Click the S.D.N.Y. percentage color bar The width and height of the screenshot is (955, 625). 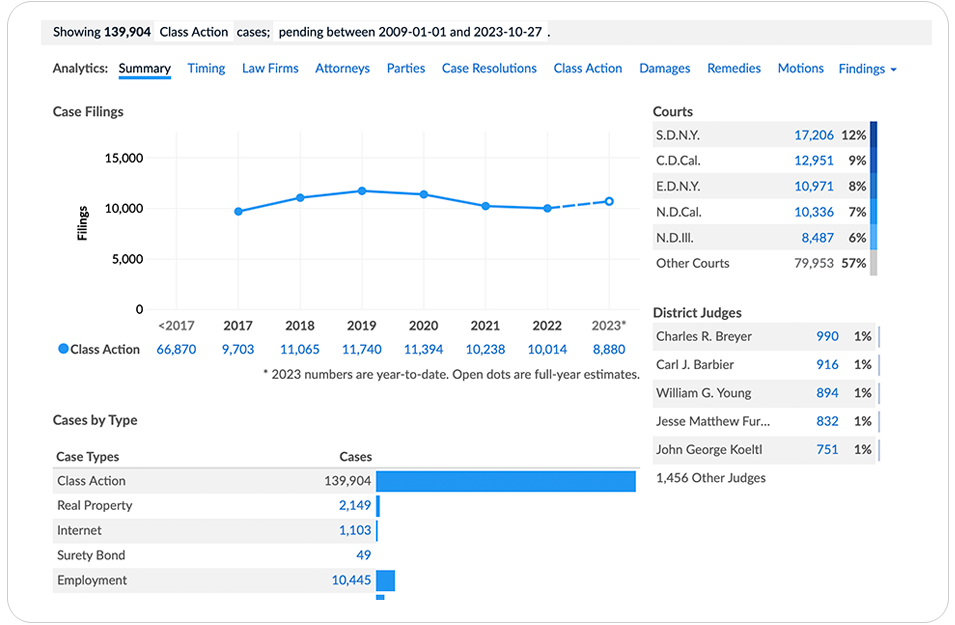(873, 135)
